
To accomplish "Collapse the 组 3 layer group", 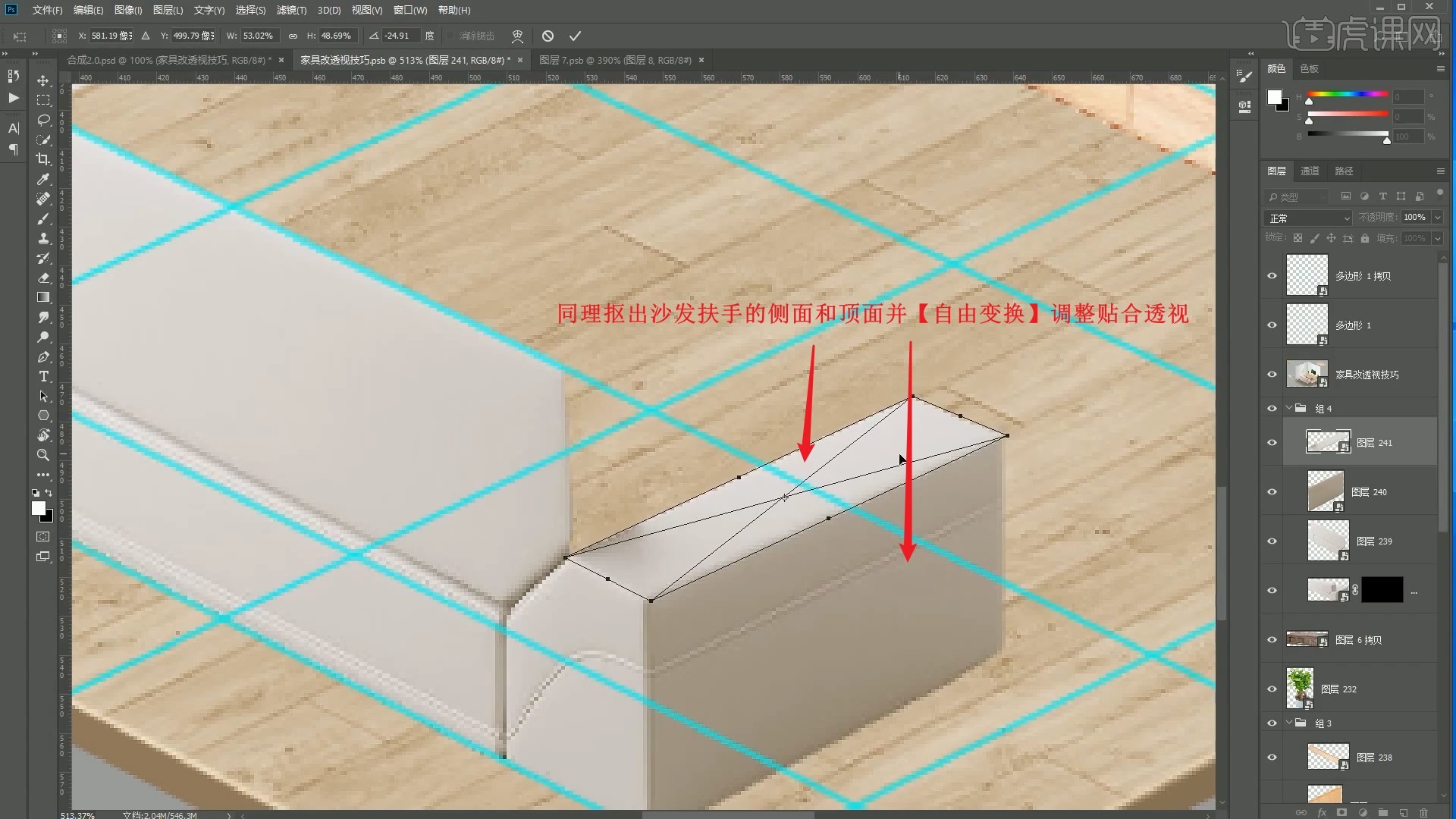I will (x=1289, y=723).
